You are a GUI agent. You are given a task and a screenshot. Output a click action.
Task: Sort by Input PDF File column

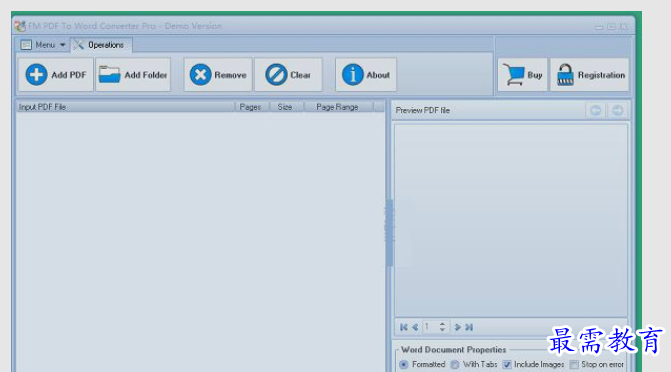(125, 107)
